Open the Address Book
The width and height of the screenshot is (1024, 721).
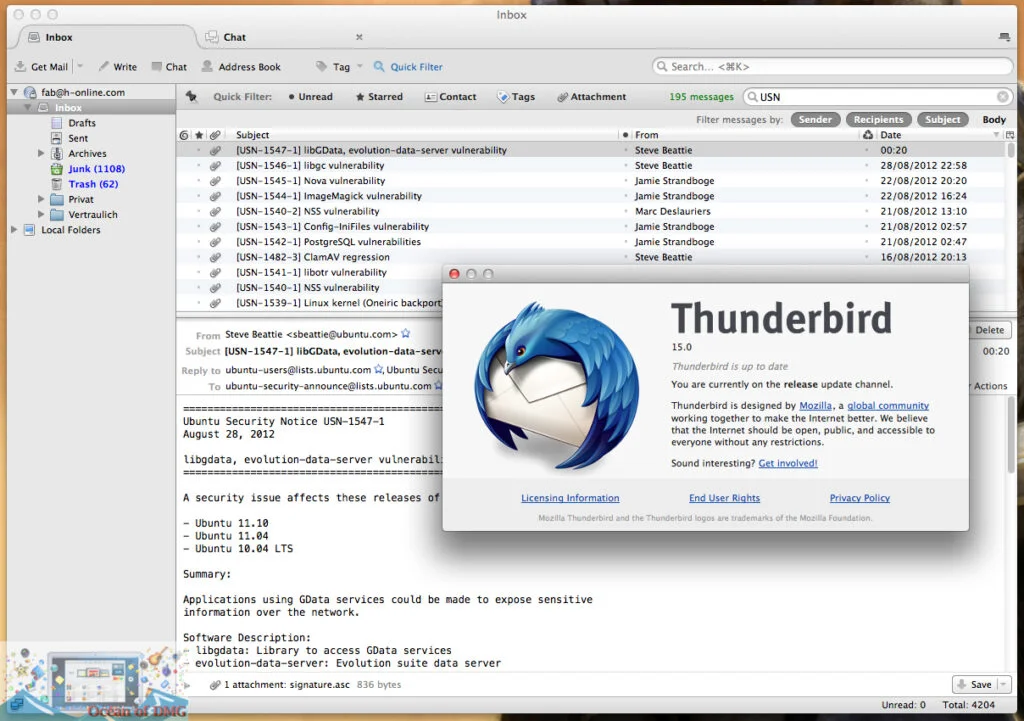click(241, 67)
